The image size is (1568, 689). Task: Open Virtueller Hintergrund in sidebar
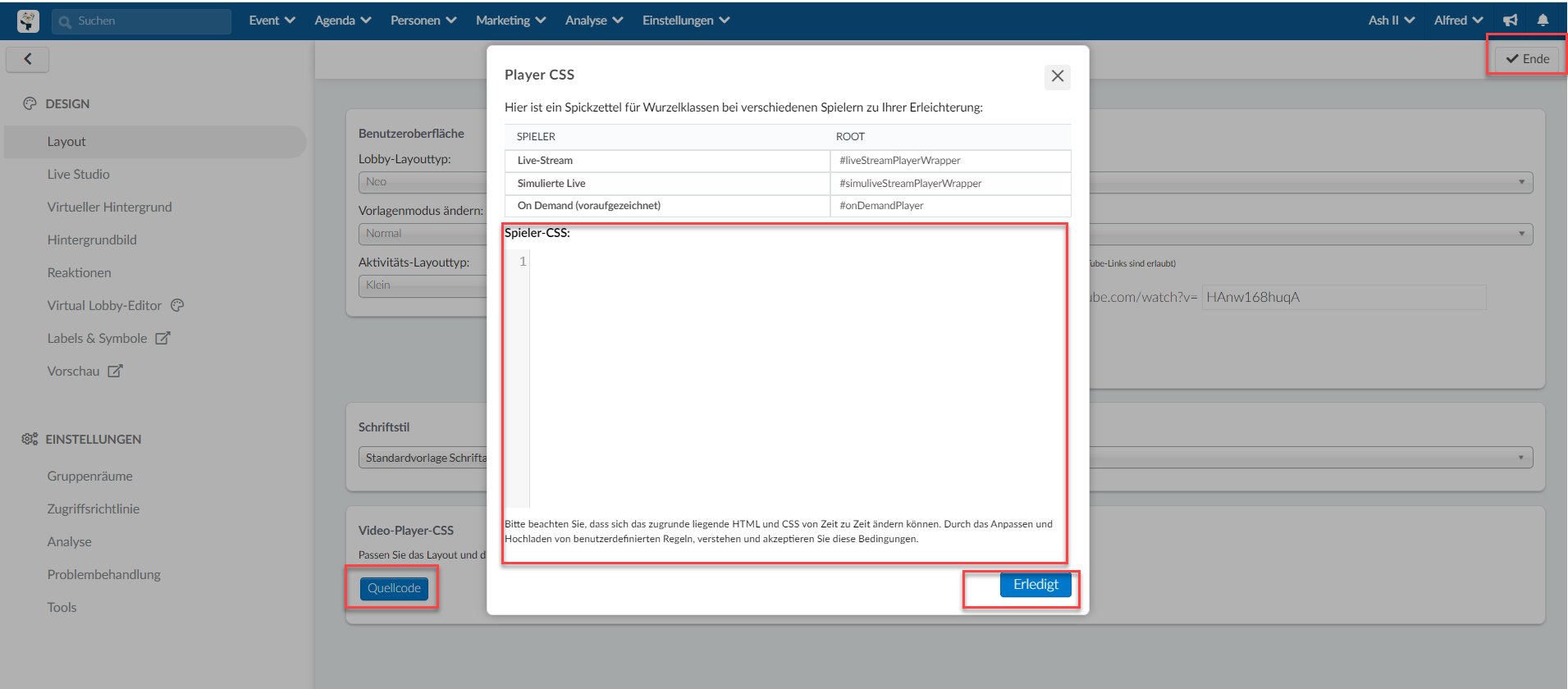point(109,207)
